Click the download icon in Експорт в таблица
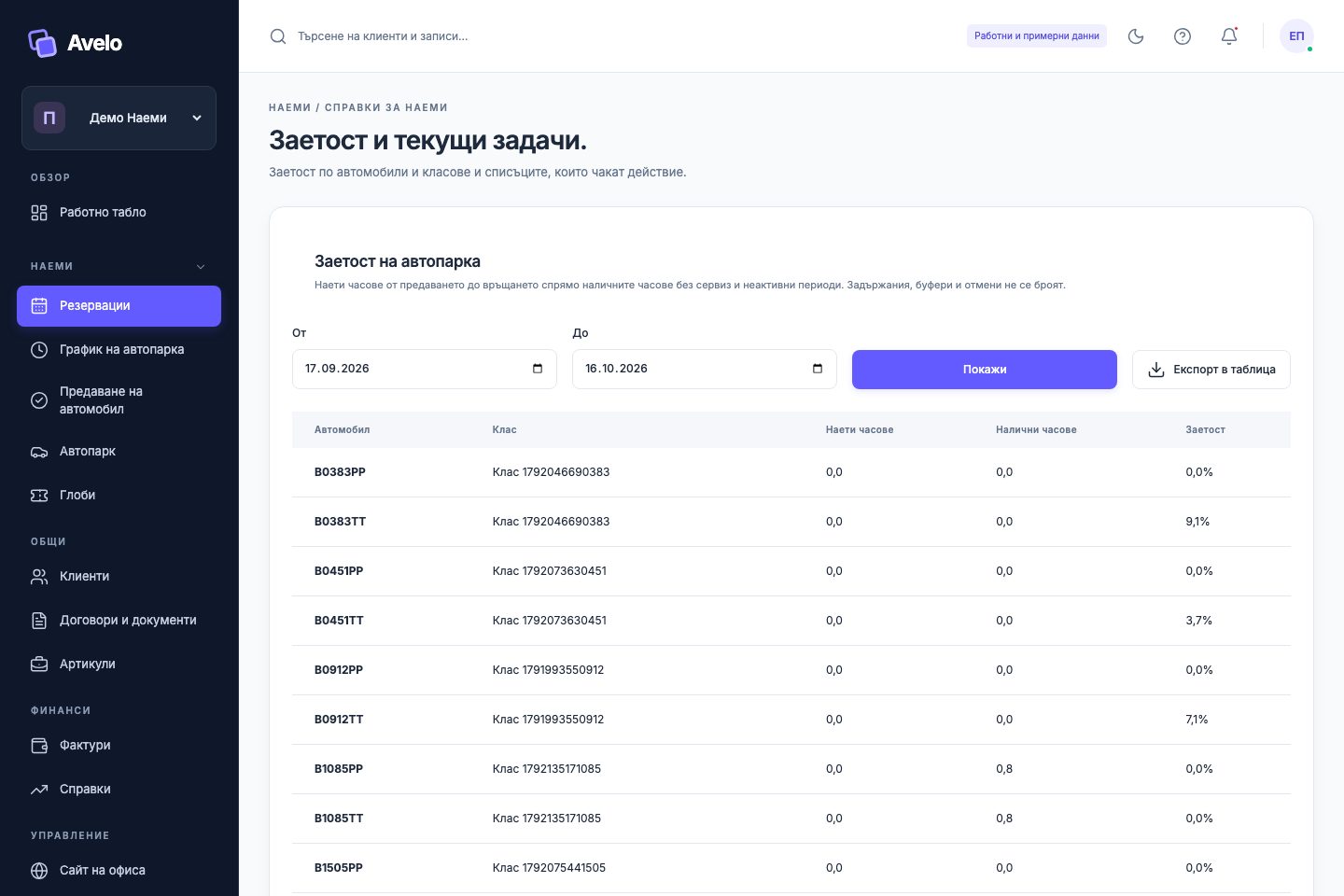The height and width of the screenshot is (896, 1344). 1156,370
